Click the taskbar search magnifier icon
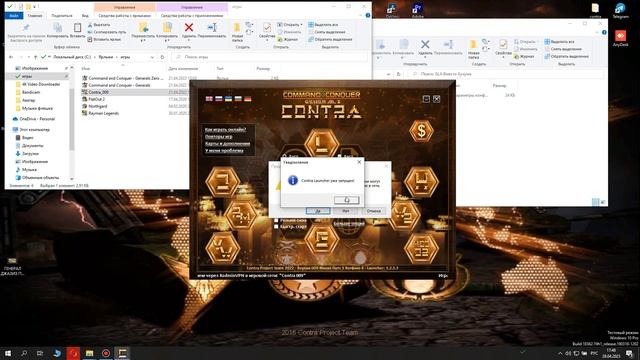The height and width of the screenshot is (360, 640). (x=24, y=353)
